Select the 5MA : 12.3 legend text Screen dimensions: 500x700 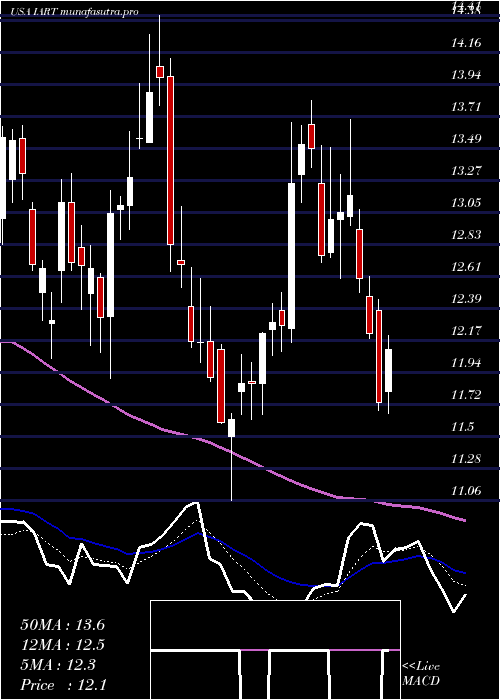58,665
